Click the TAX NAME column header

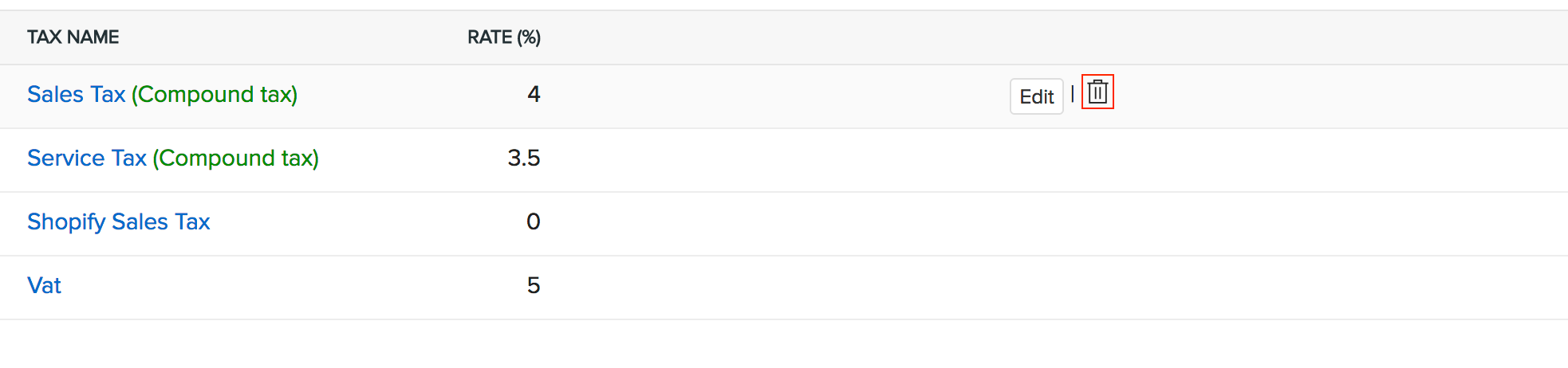pos(73,37)
